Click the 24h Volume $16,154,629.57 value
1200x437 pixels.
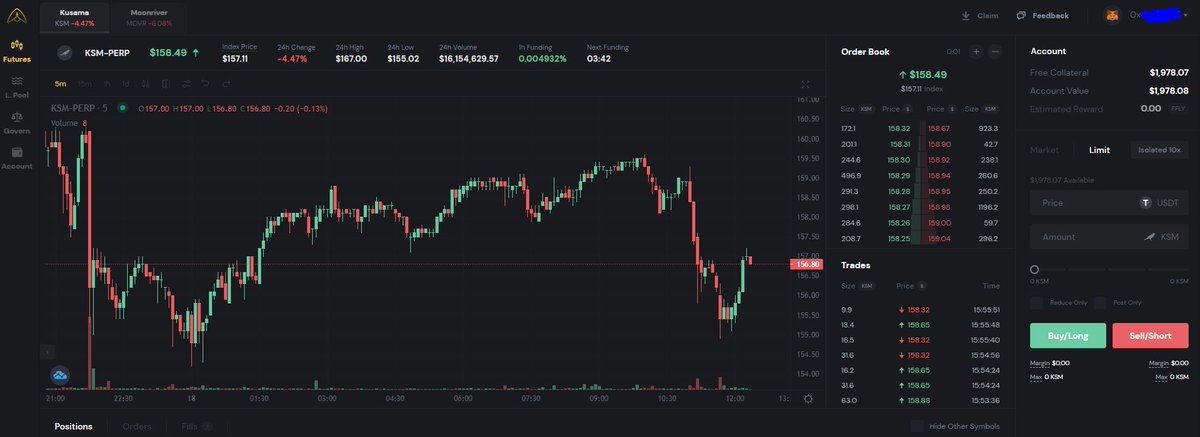coord(469,59)
